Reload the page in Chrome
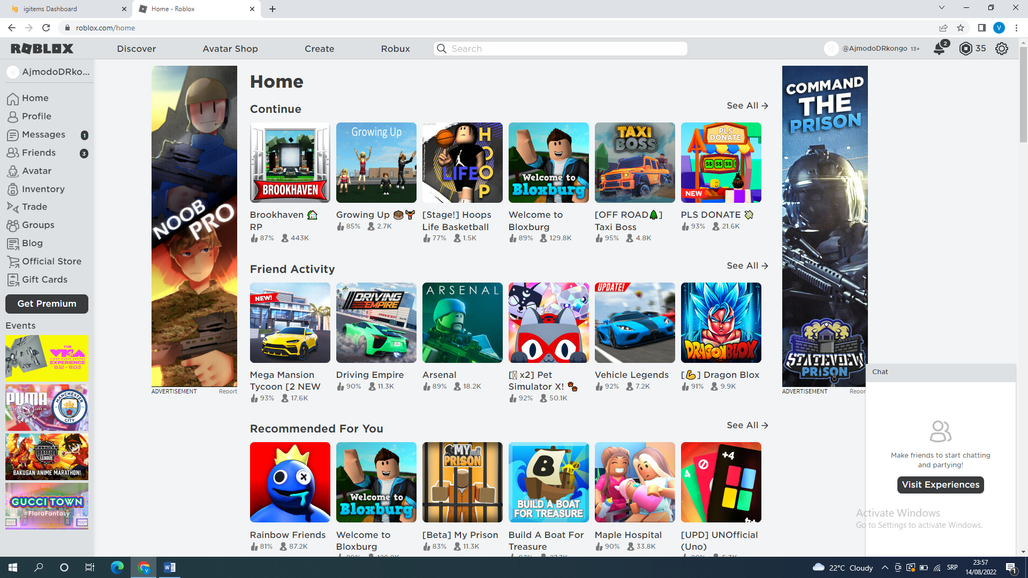The height and width of the screenshot is (578, 1028). tap(46, 28)
